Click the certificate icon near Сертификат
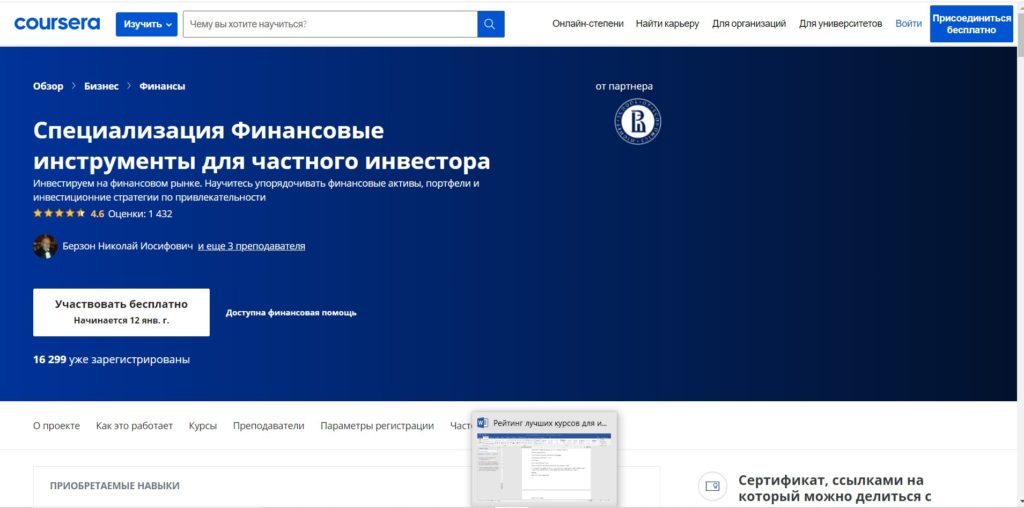1024x508 pixels. tap(712, 486)
